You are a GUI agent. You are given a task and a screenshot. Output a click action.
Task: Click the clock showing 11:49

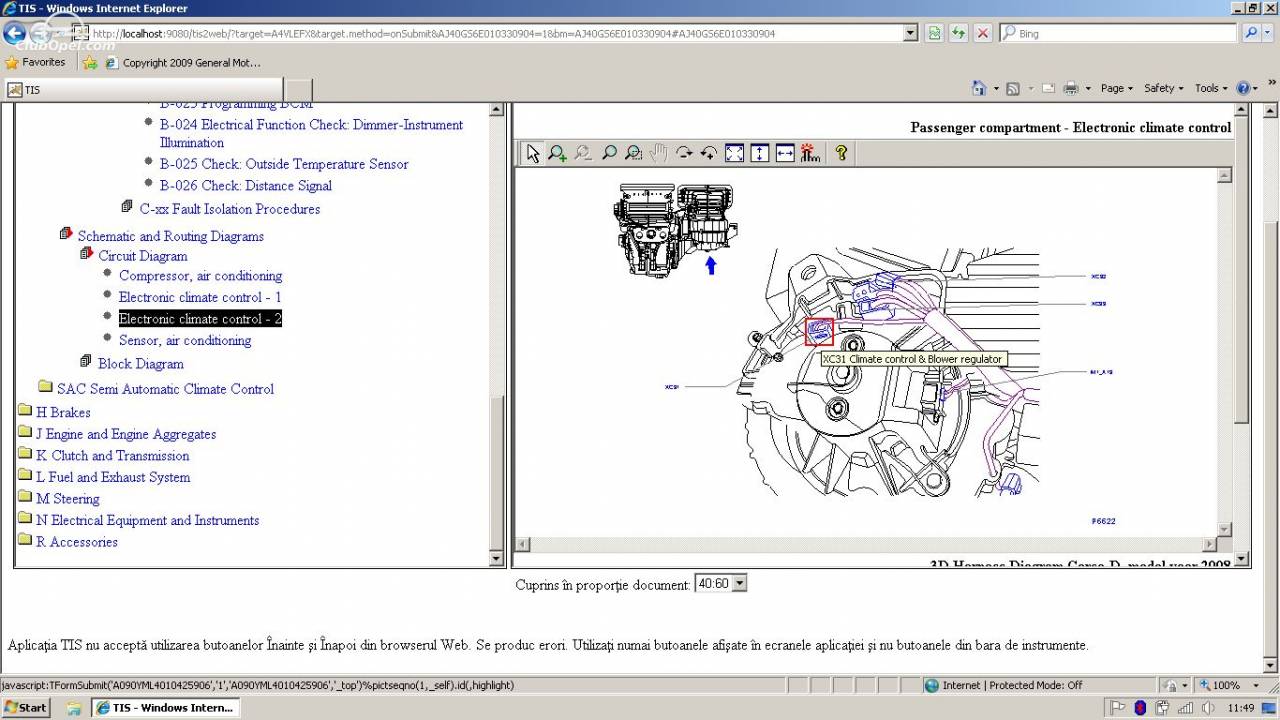(1240, 708)
